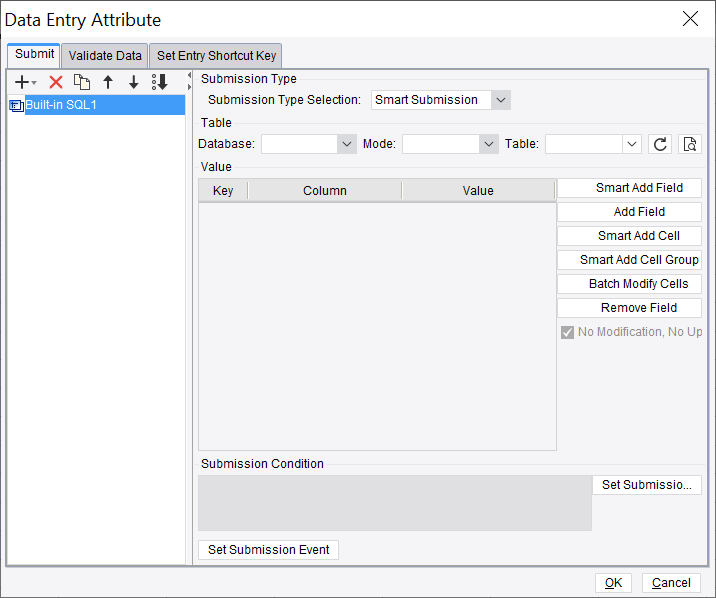Confirm with the OK button

pyautogui.click(x=613, y=583)
